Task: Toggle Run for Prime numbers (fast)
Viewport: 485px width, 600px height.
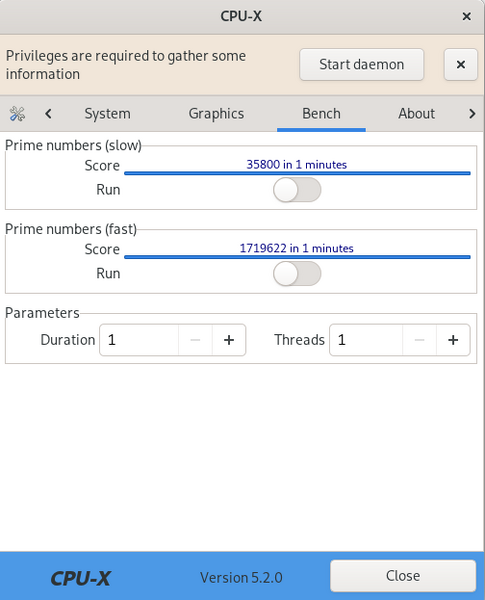Action: pyautogui.click(x=297, y=274)
